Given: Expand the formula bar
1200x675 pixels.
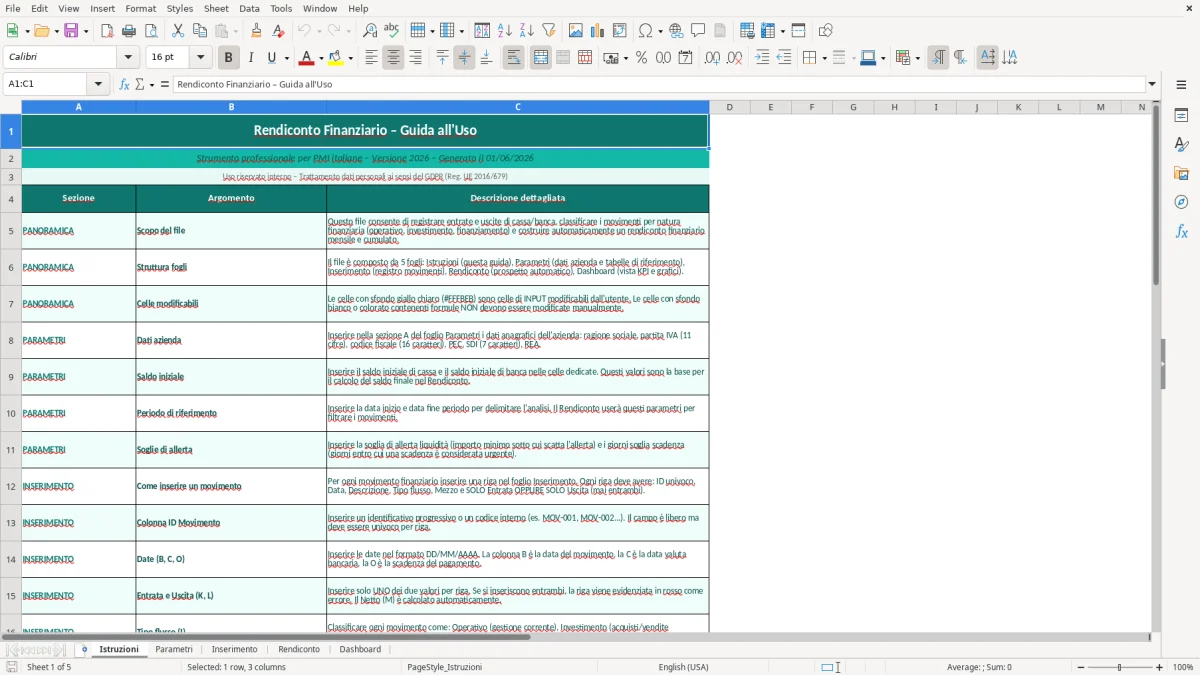Looking at the screenshot, I should coord(1153,84).
